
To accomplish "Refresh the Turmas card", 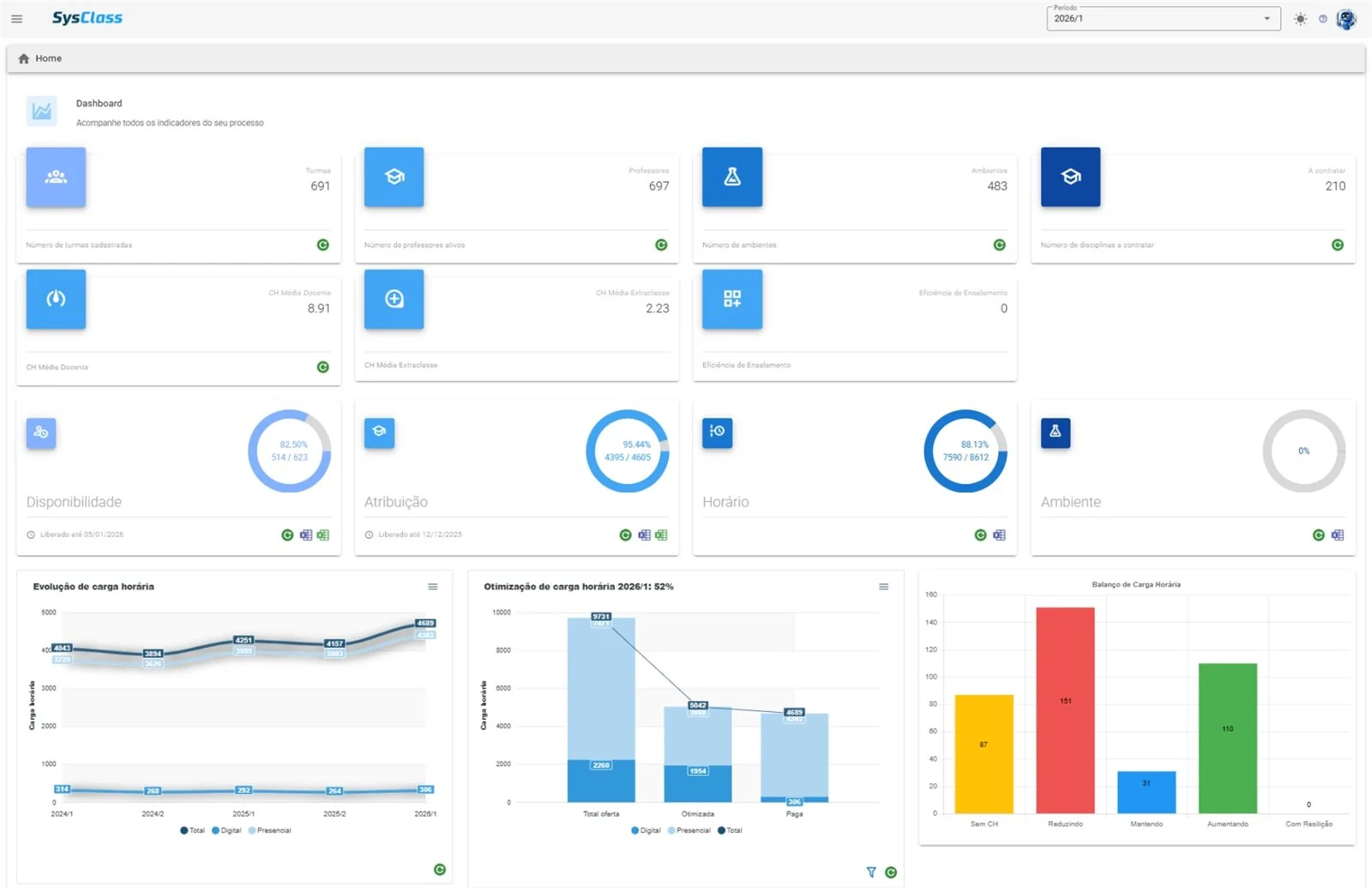I will pyautogui.click(x=323, y=245).
